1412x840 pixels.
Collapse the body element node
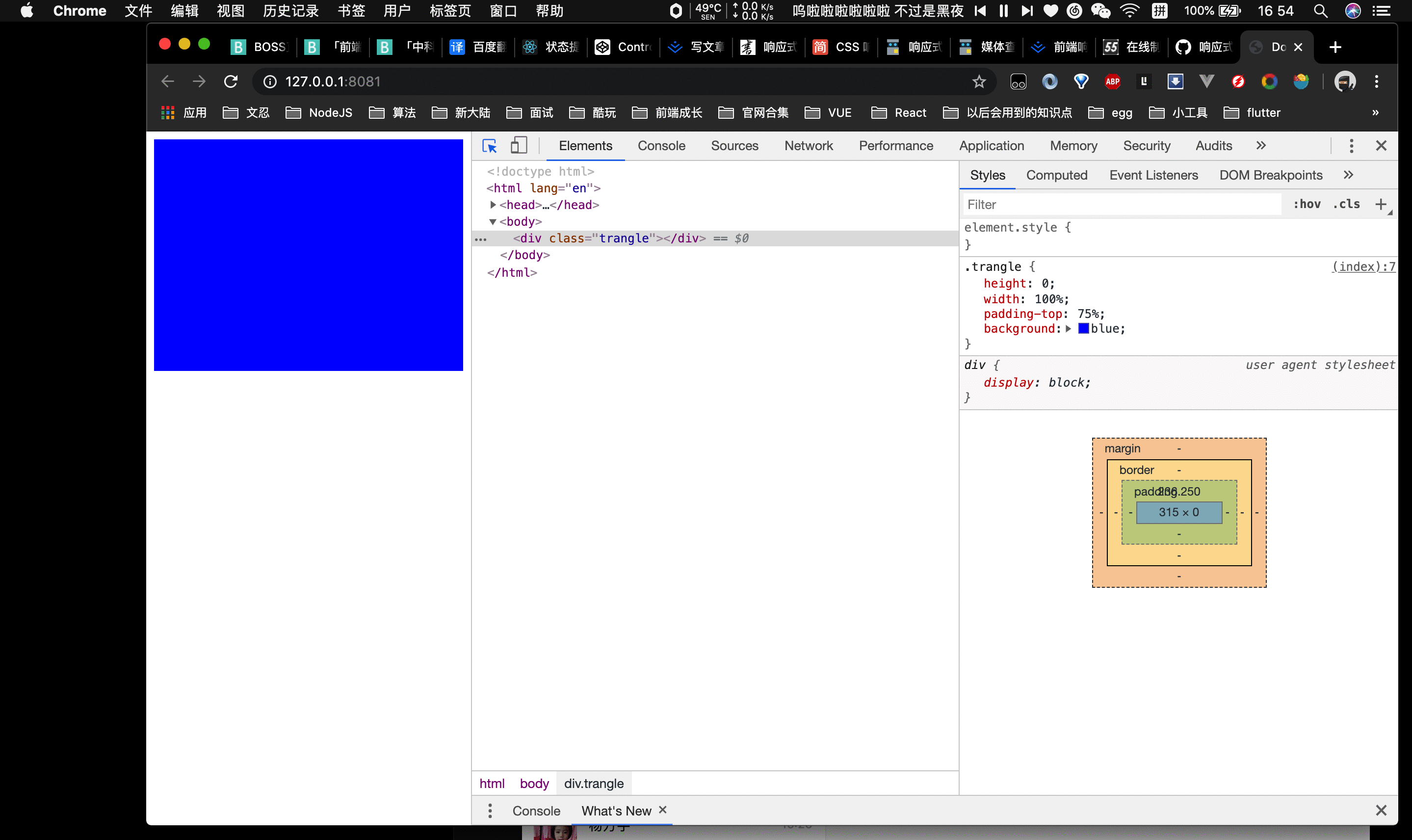tap(493, 222)
